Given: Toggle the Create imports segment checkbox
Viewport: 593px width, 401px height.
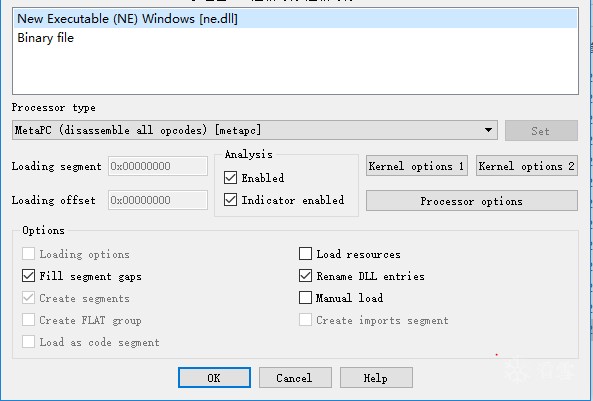Looking at the screenshot, I should coord(305,320).
